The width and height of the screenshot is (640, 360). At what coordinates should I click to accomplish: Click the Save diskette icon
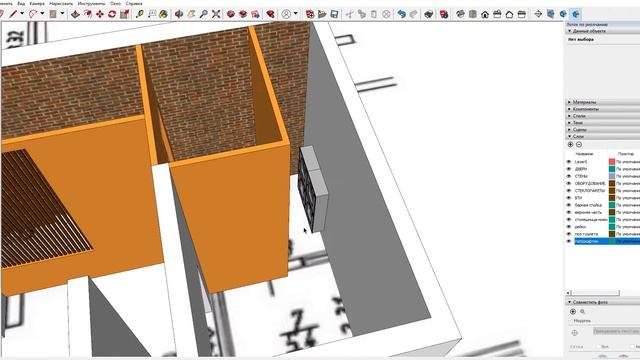pyautogui.click(x=334, y=14)
